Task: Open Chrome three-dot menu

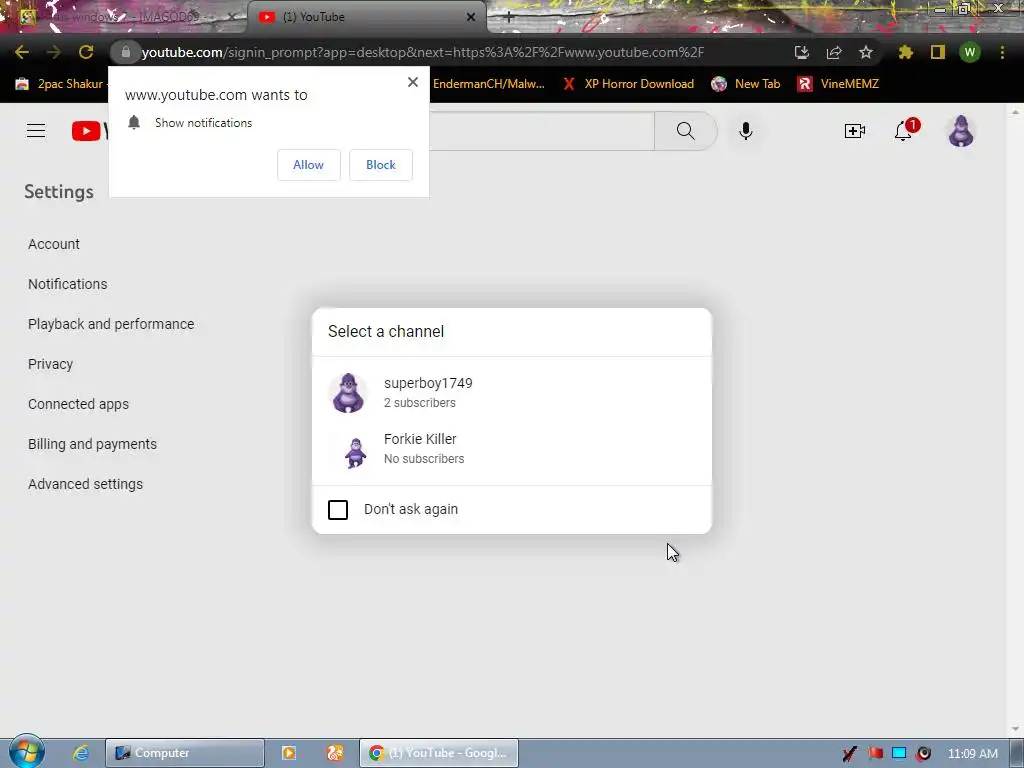Action: point(1002,52)
